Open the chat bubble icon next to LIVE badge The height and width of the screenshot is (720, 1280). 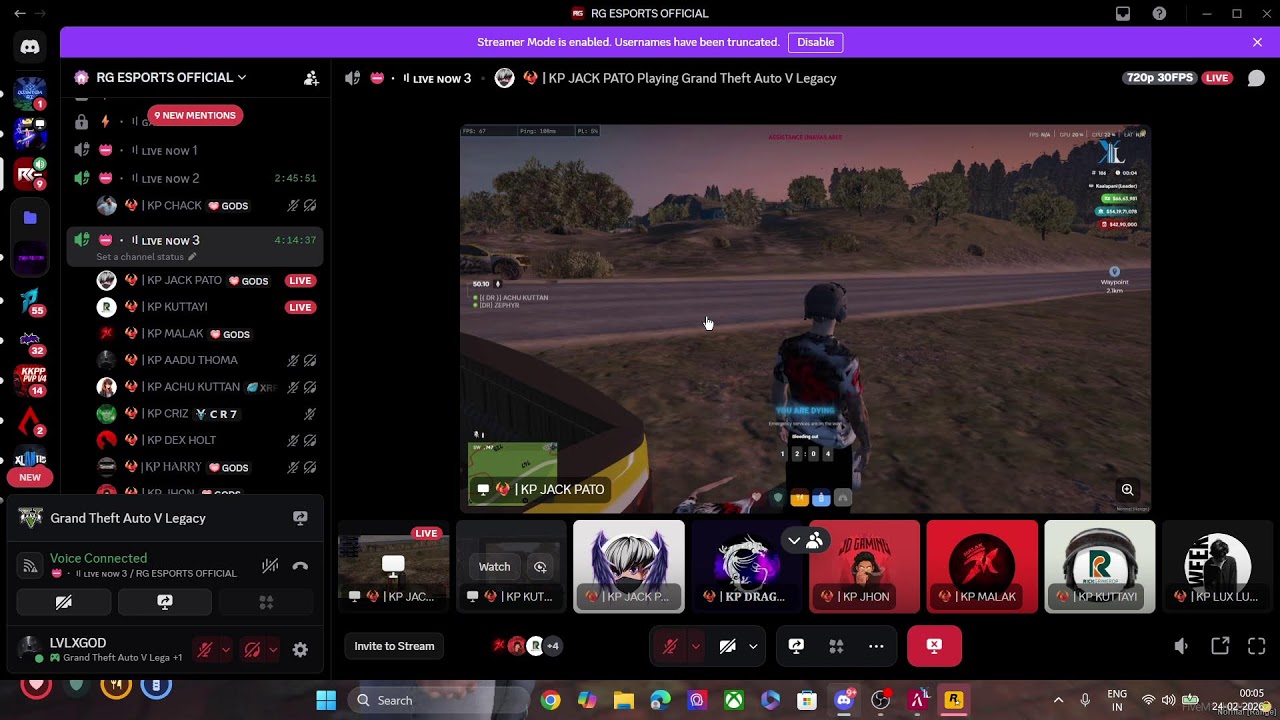point(1256,78)
